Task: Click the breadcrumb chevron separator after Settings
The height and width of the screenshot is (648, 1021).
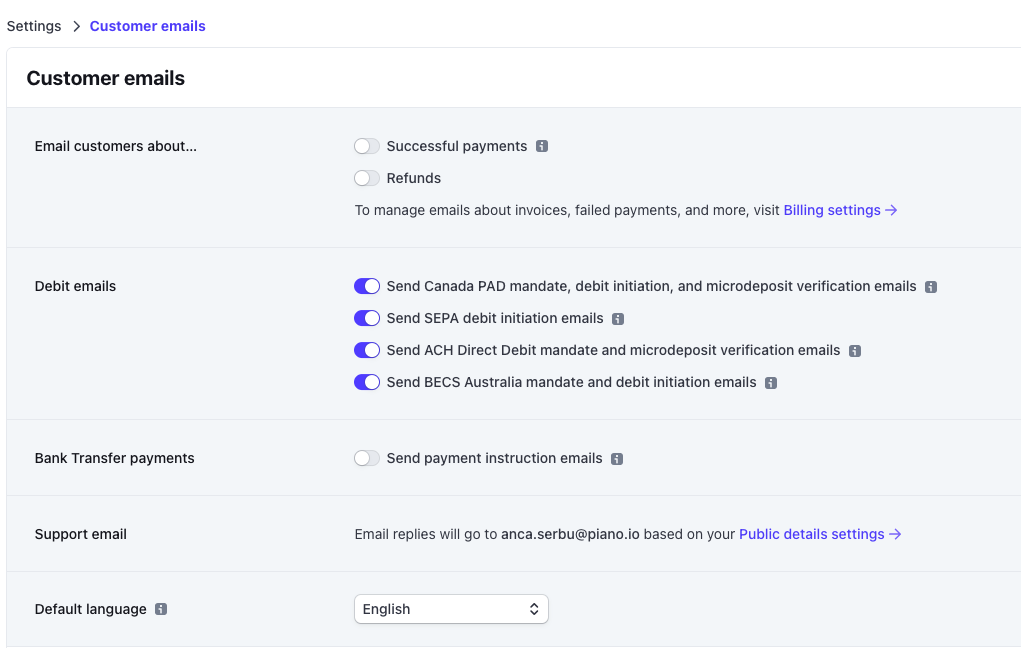Action: 76,26
